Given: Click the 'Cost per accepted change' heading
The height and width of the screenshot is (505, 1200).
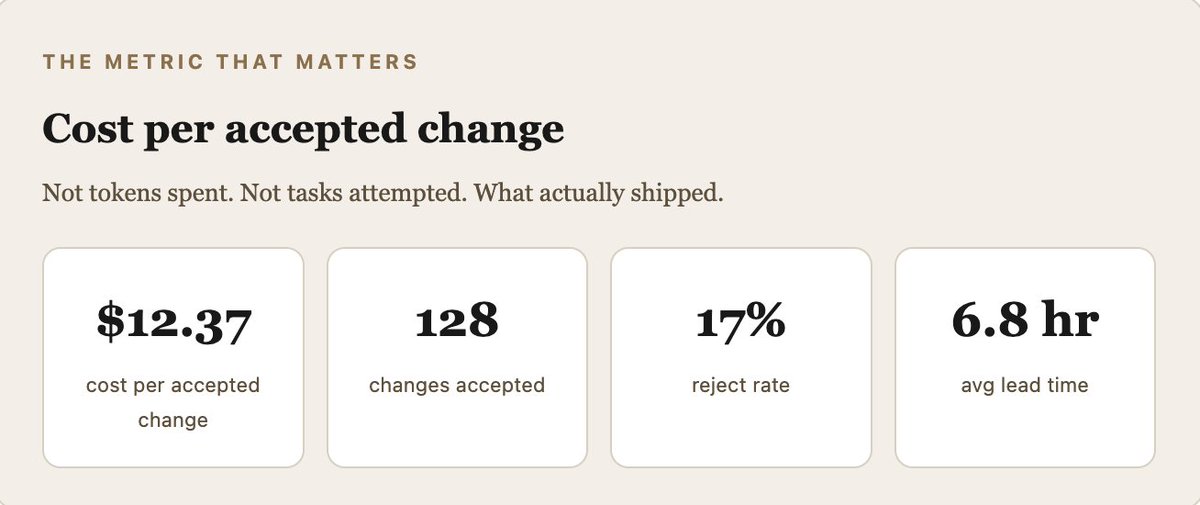Looking at the screenshot, I should 303,131.
